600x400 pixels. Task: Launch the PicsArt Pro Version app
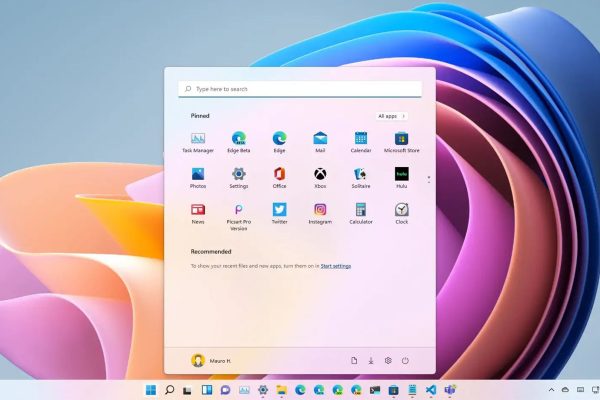tap(239, 217)
